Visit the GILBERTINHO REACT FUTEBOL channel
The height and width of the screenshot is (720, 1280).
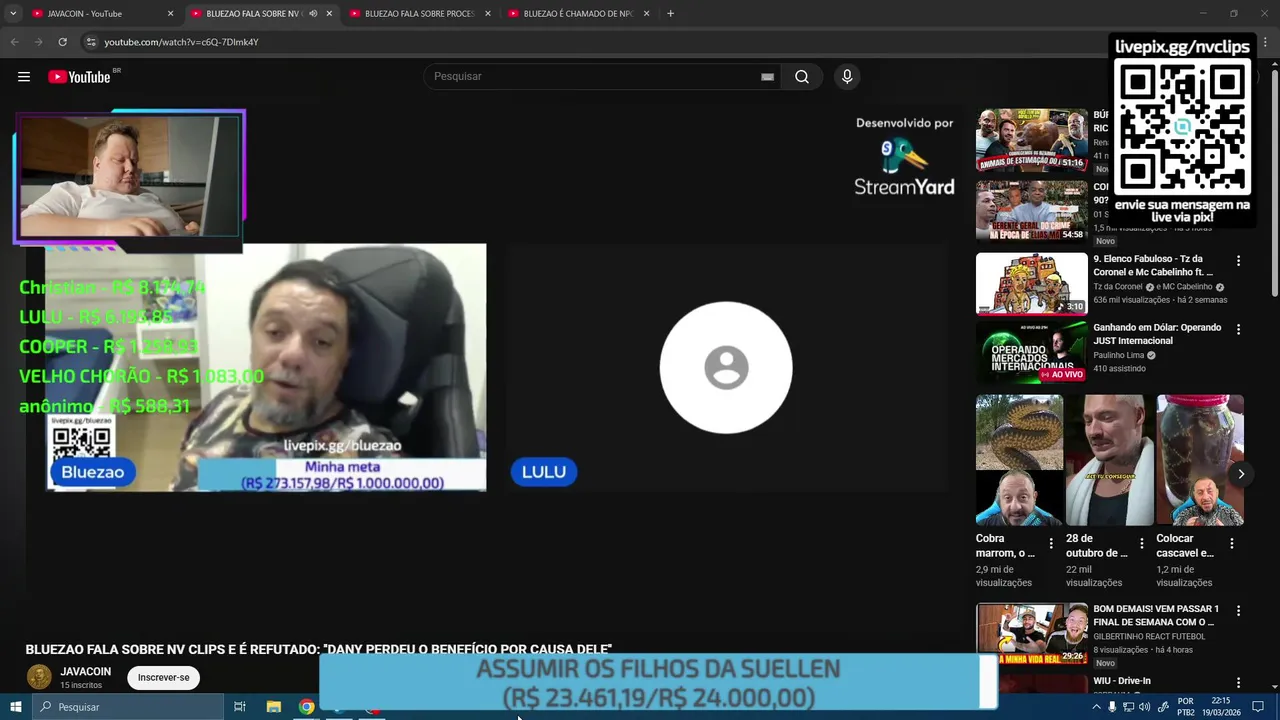(1149, 636)
